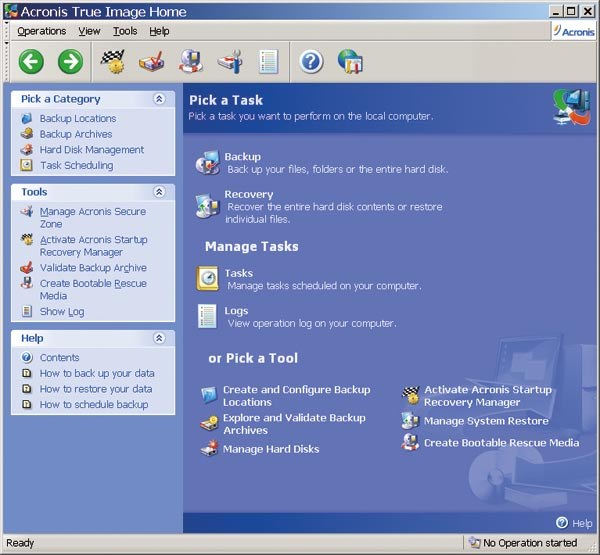Click the checkered flag Startup Recovery toolbar icon
The image size is (600, 555).
click(113, 61)
